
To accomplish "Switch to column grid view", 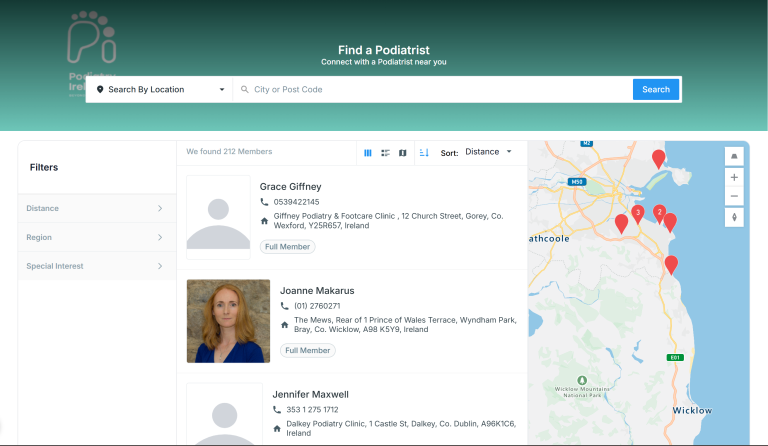I will [368, 153].
